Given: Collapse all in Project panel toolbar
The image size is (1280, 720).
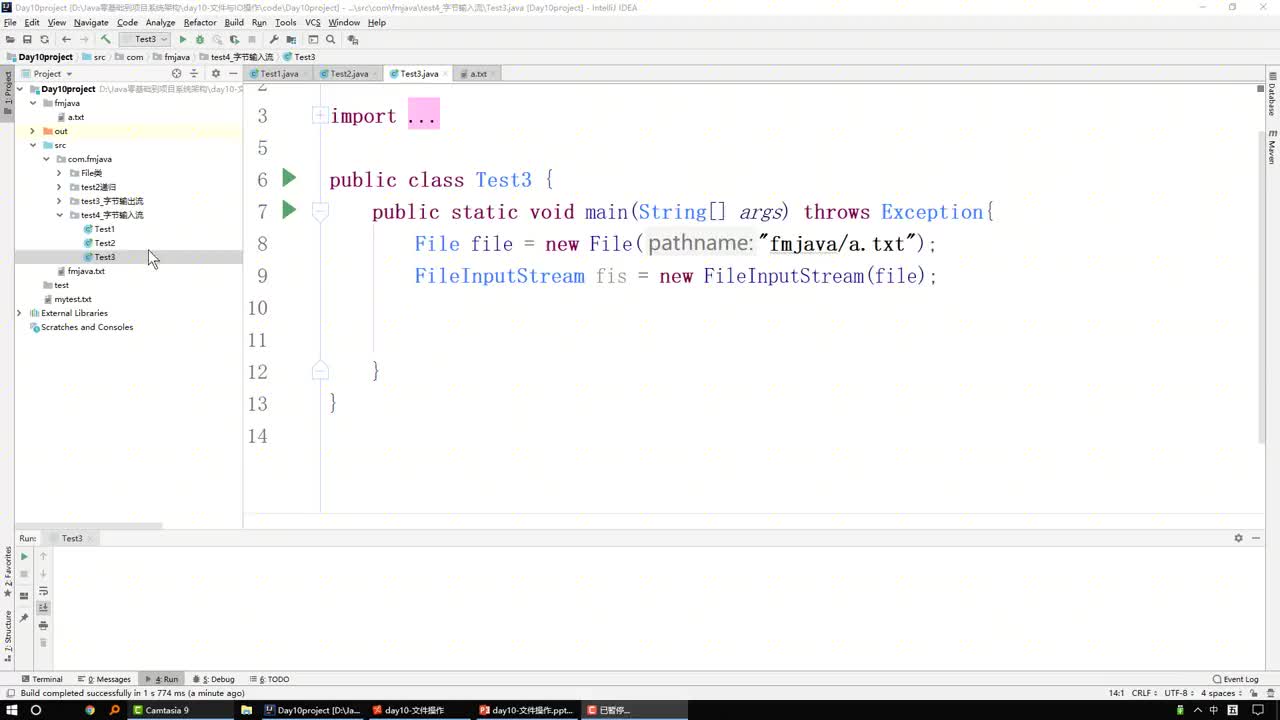Looking at the screenshot, I should 194,74.
